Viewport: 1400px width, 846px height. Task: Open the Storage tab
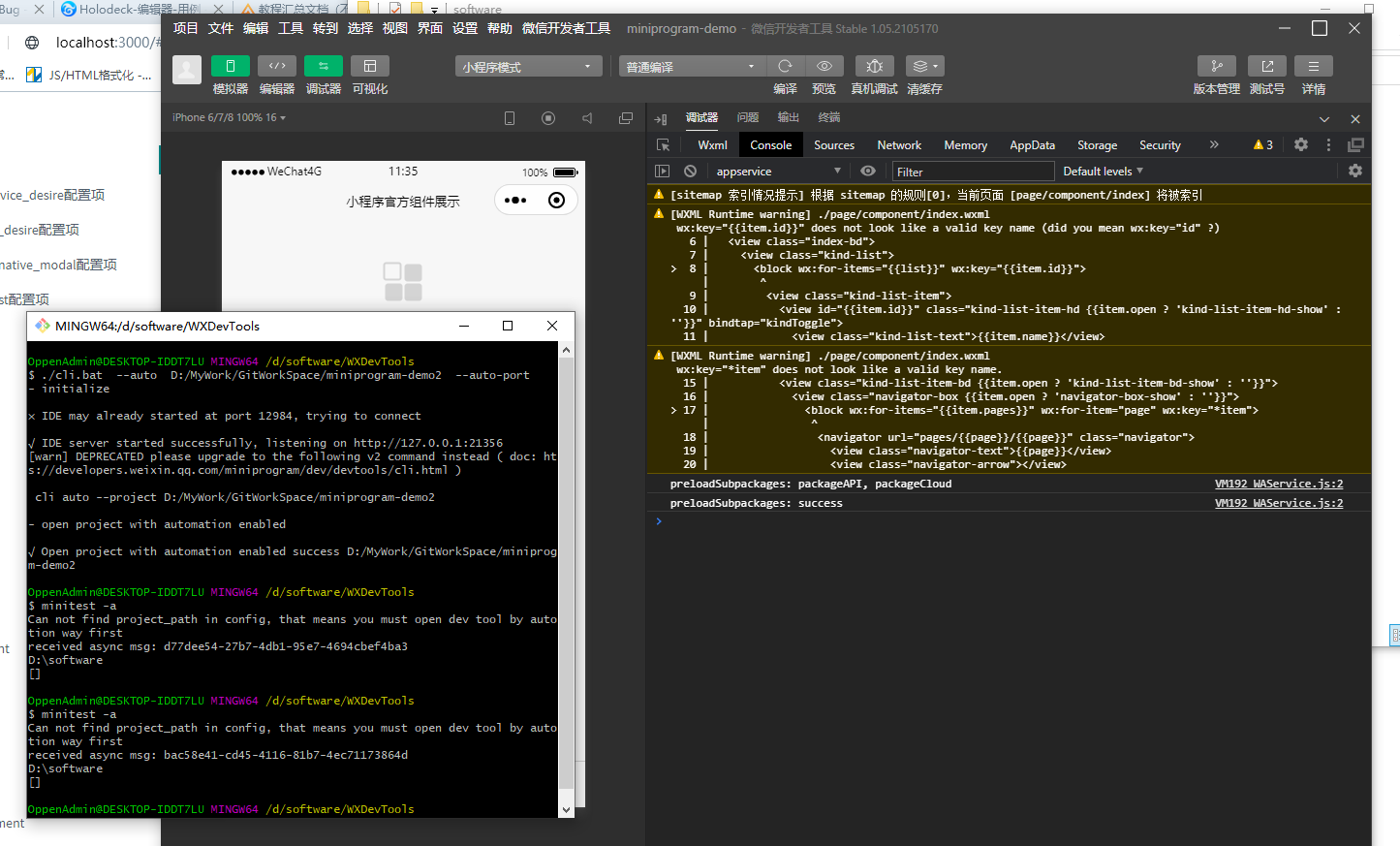pos(1098,145)
